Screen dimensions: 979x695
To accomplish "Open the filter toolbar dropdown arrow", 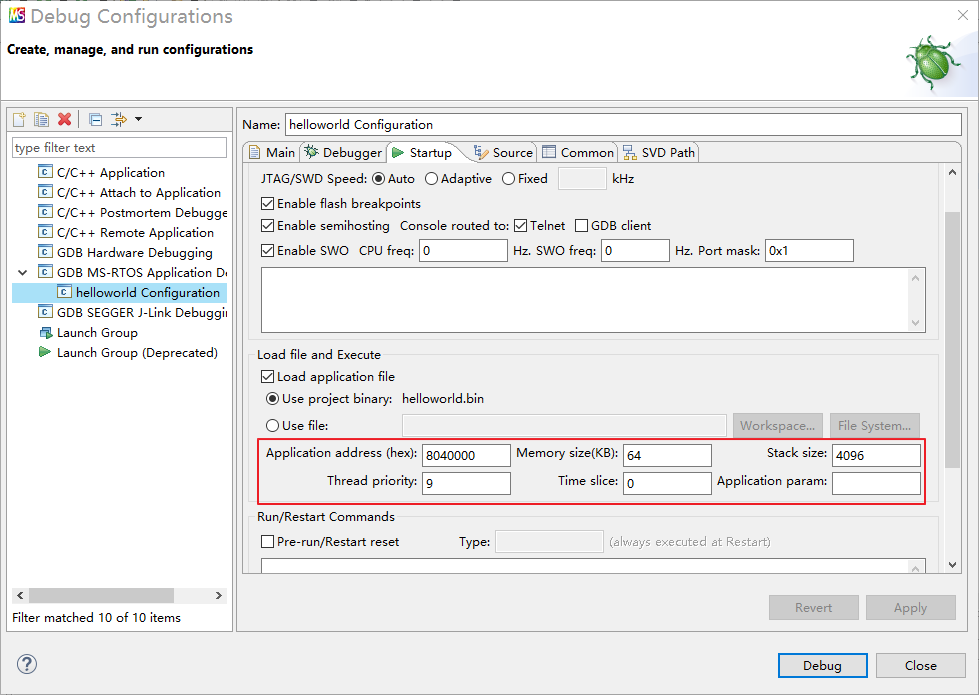I will pos(138,119).
